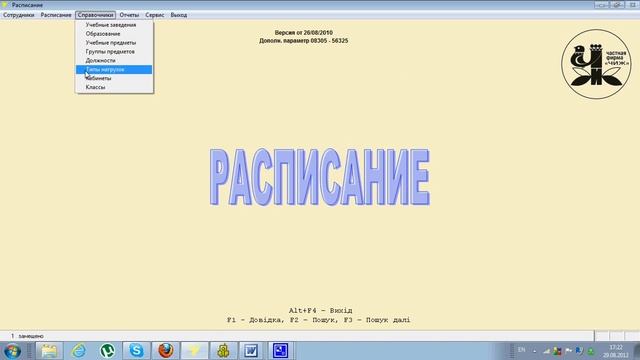Open the blue square taskbar application
Image resolution: width=640 pixels, height=360 pixels.
coord(280,351)
